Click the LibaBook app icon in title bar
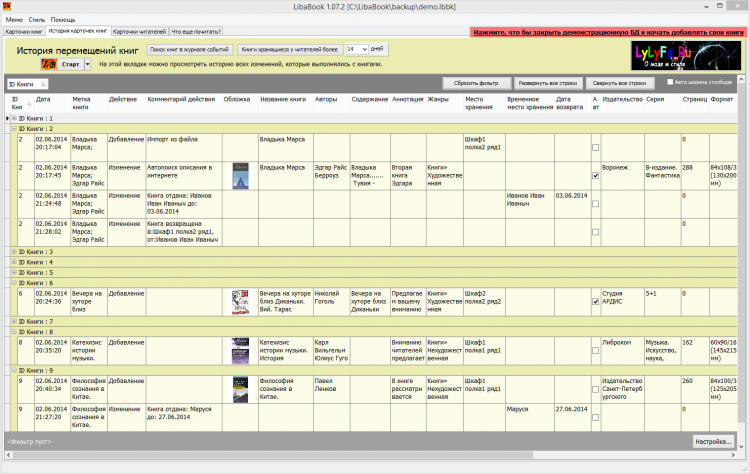Viewport: 750px width, 474px height. (6, 6)
